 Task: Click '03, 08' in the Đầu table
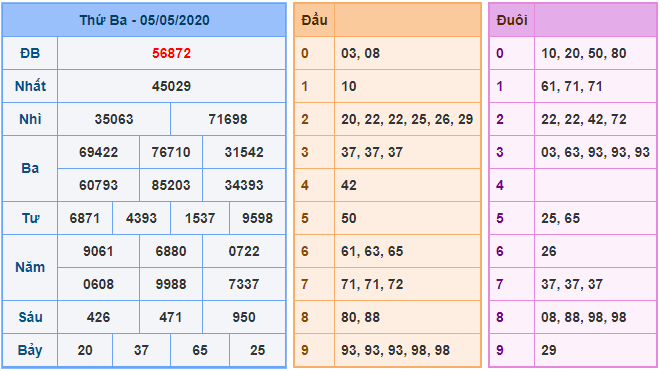(361, 53)
